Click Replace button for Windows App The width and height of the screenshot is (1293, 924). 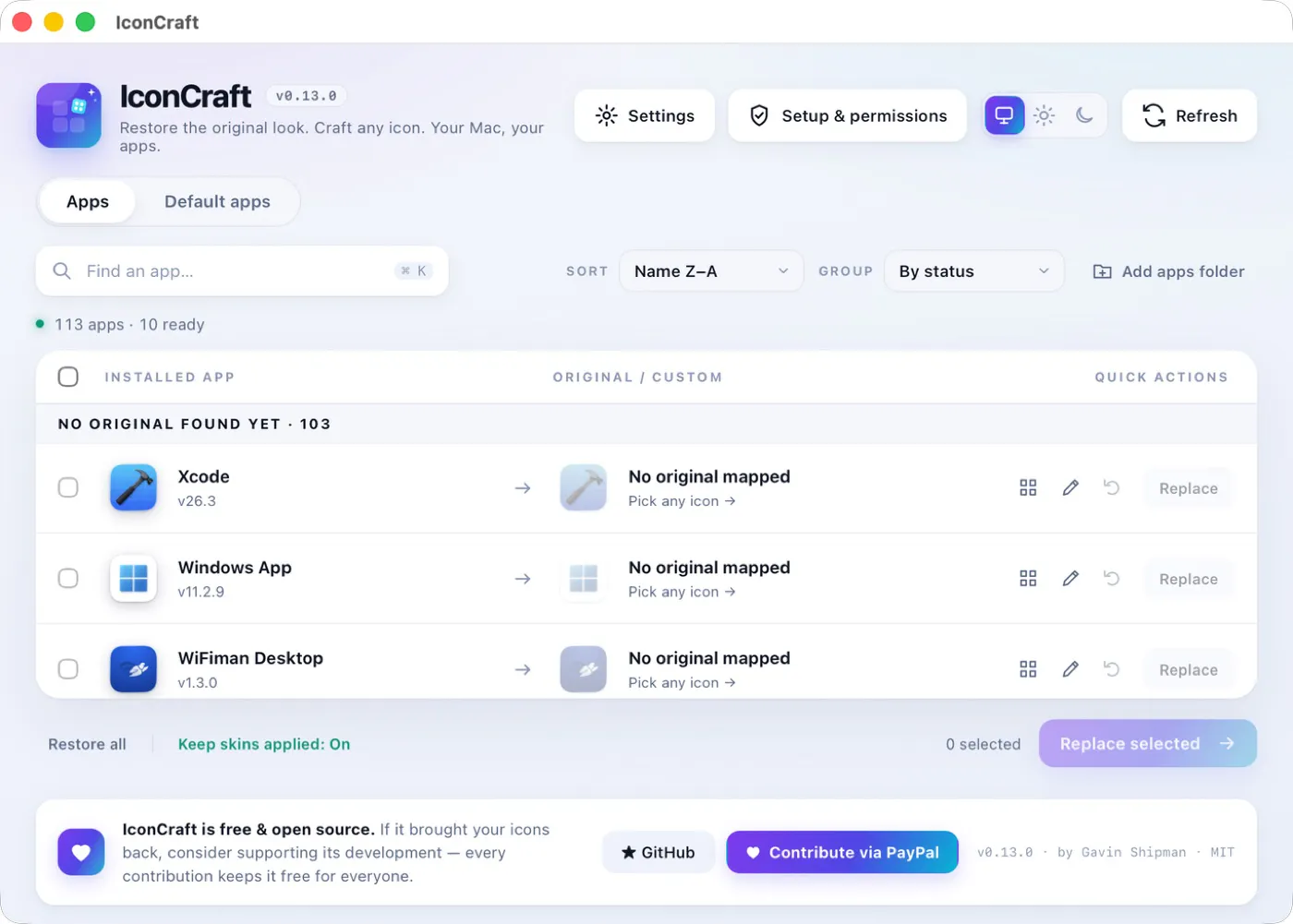[1189, 579]
